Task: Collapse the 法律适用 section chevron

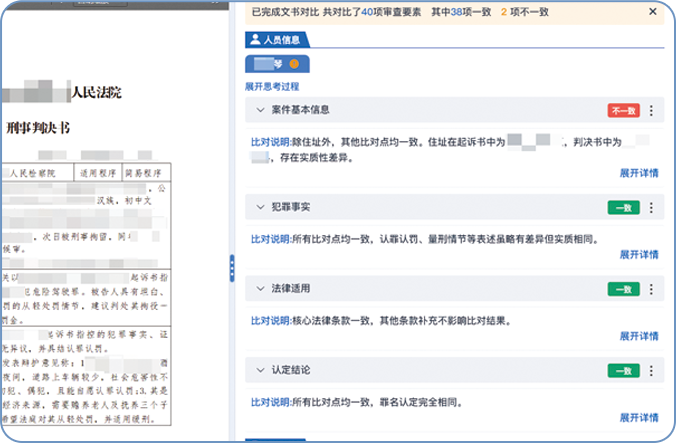Action: pyautogui.click(x=260, y=289)
